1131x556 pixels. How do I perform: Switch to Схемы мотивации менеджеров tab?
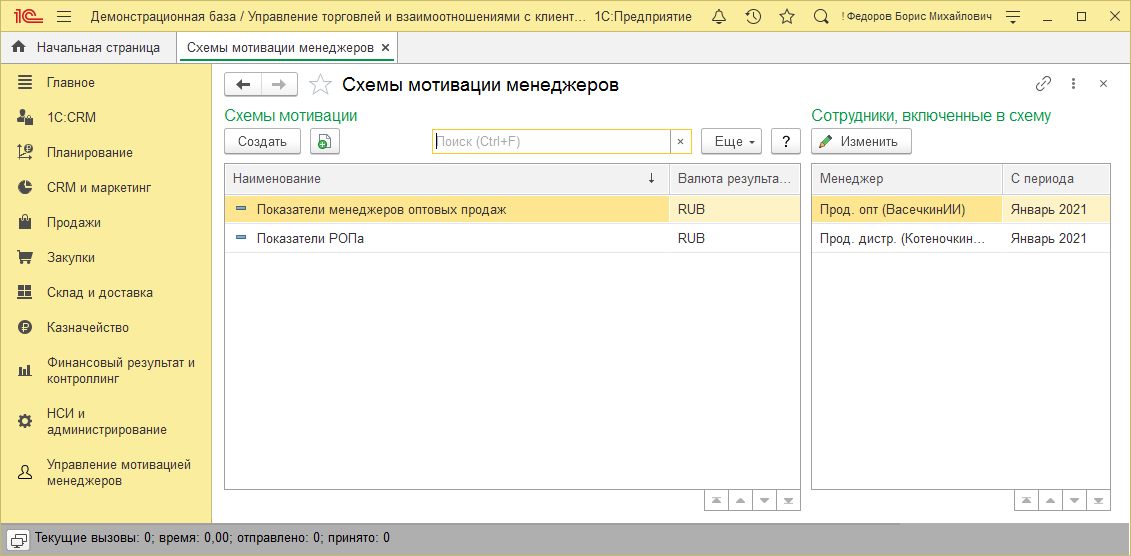click(280, 48)
